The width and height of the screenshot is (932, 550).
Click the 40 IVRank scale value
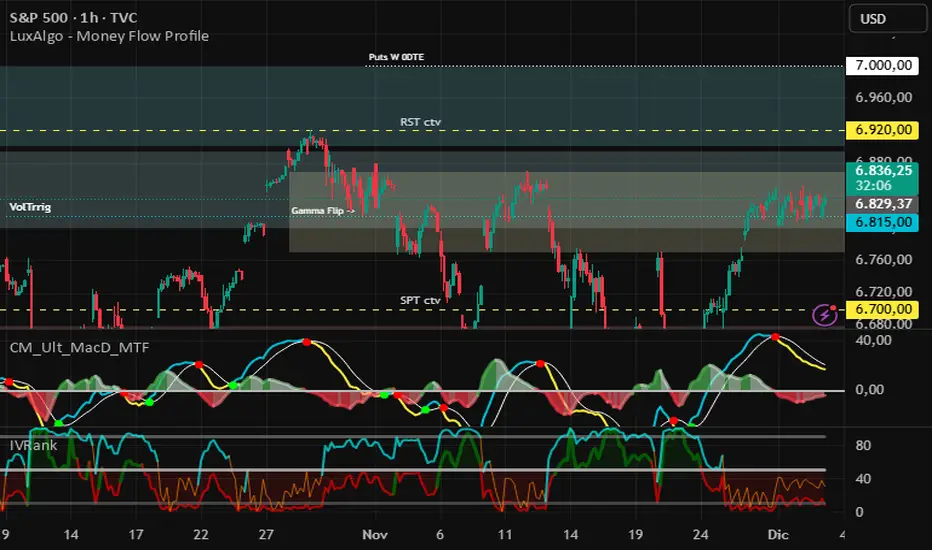pos(863,479)
